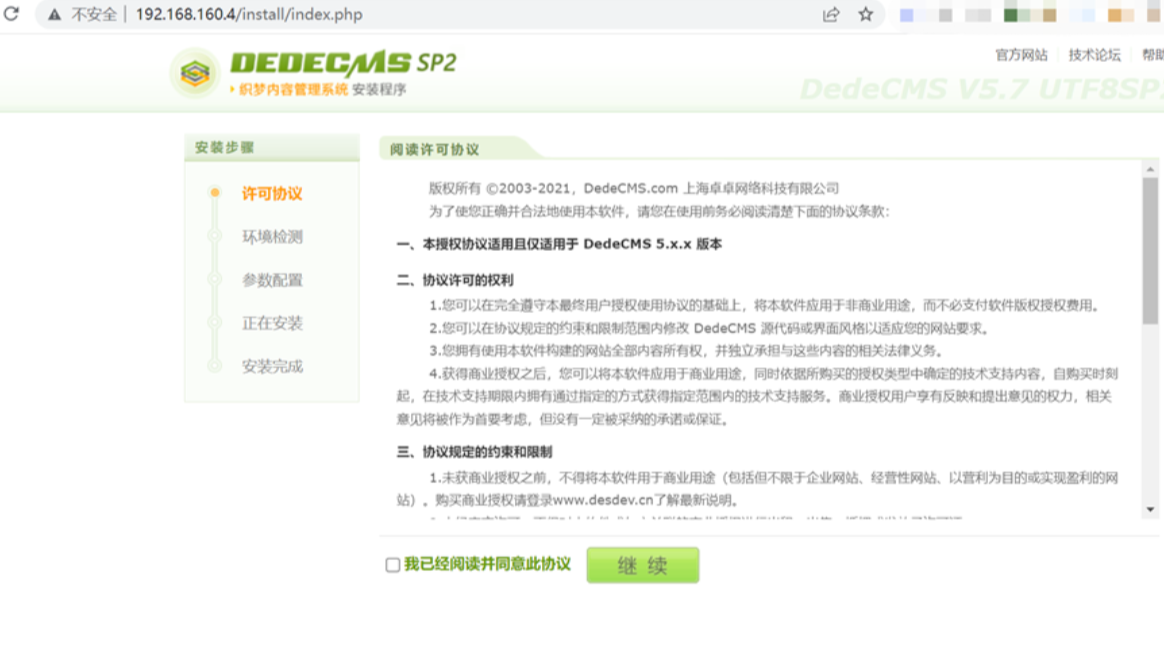The image size is (1164, 653).
Task: Open 官方网站 link in header
Action: (1021, 55)
